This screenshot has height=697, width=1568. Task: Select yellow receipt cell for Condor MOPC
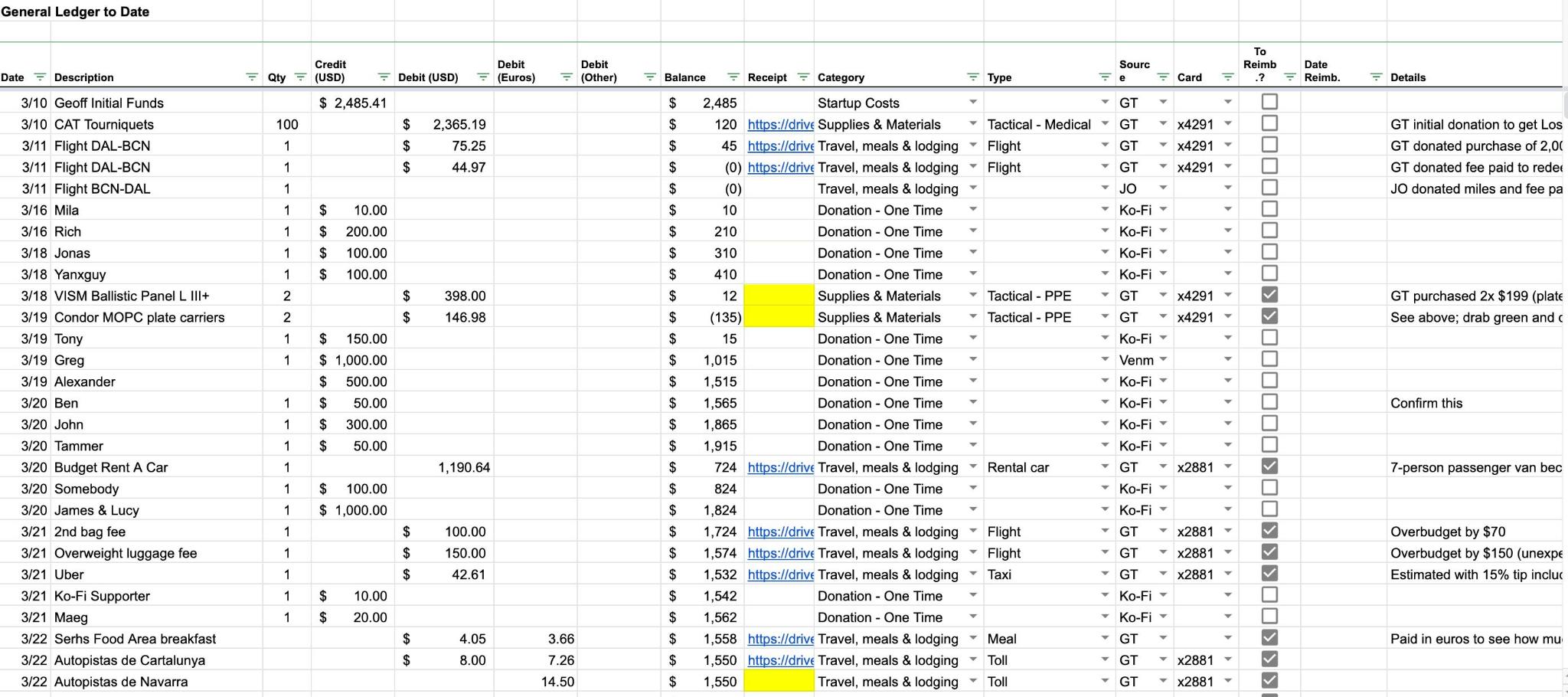tap(779, 317)
